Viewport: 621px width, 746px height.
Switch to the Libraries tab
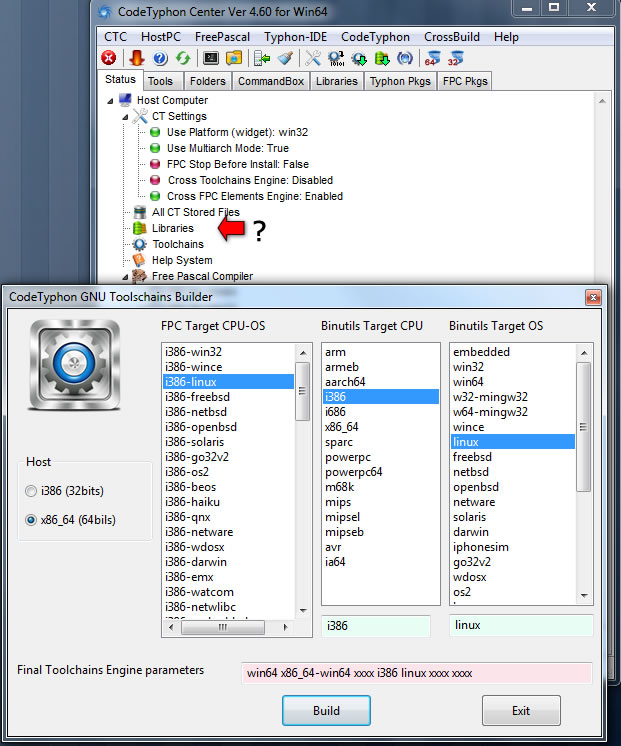pyautogui.click(x=336, y=81)
